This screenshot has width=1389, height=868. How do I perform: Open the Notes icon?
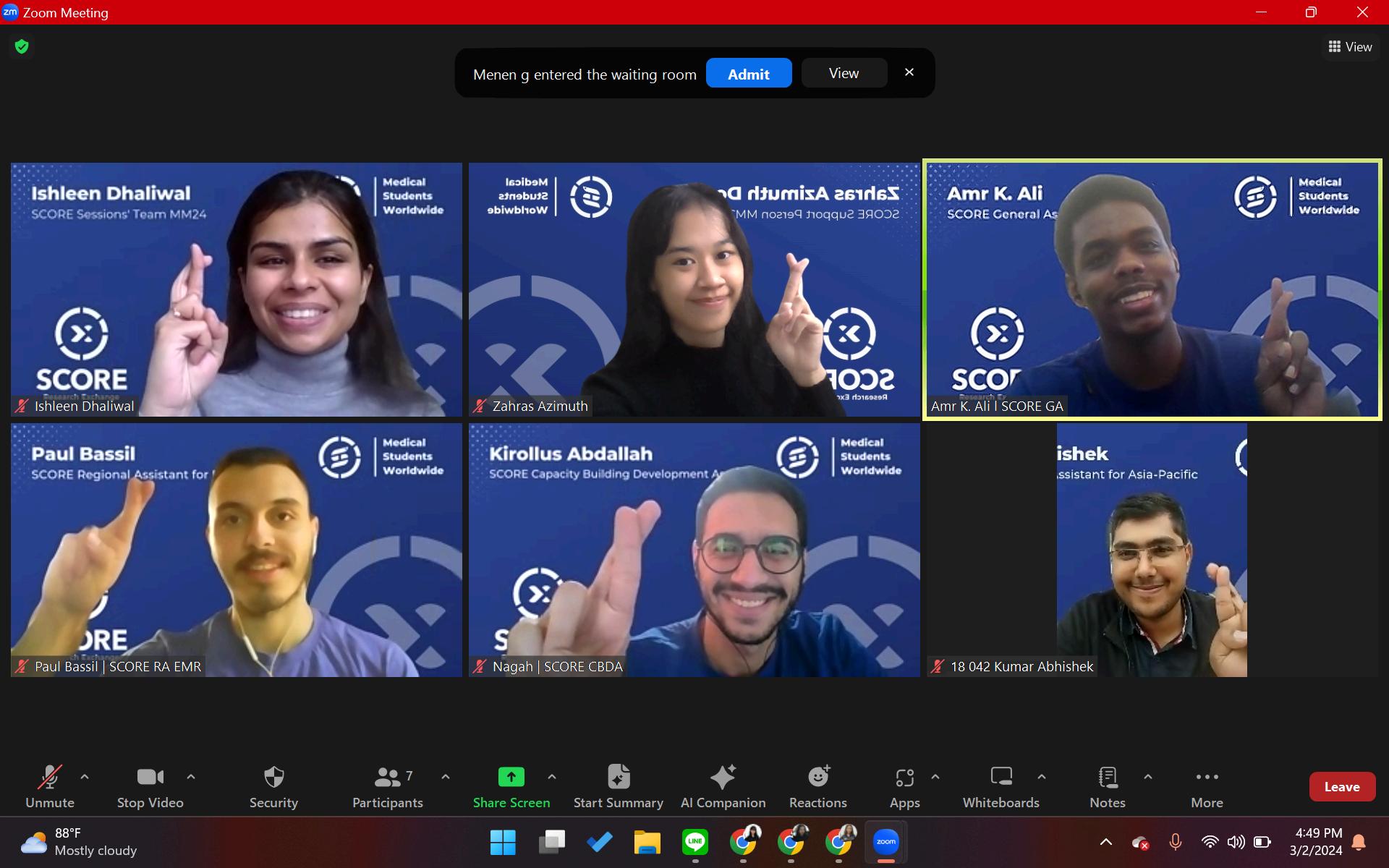pyautogui.click(x=1107, y=778)
